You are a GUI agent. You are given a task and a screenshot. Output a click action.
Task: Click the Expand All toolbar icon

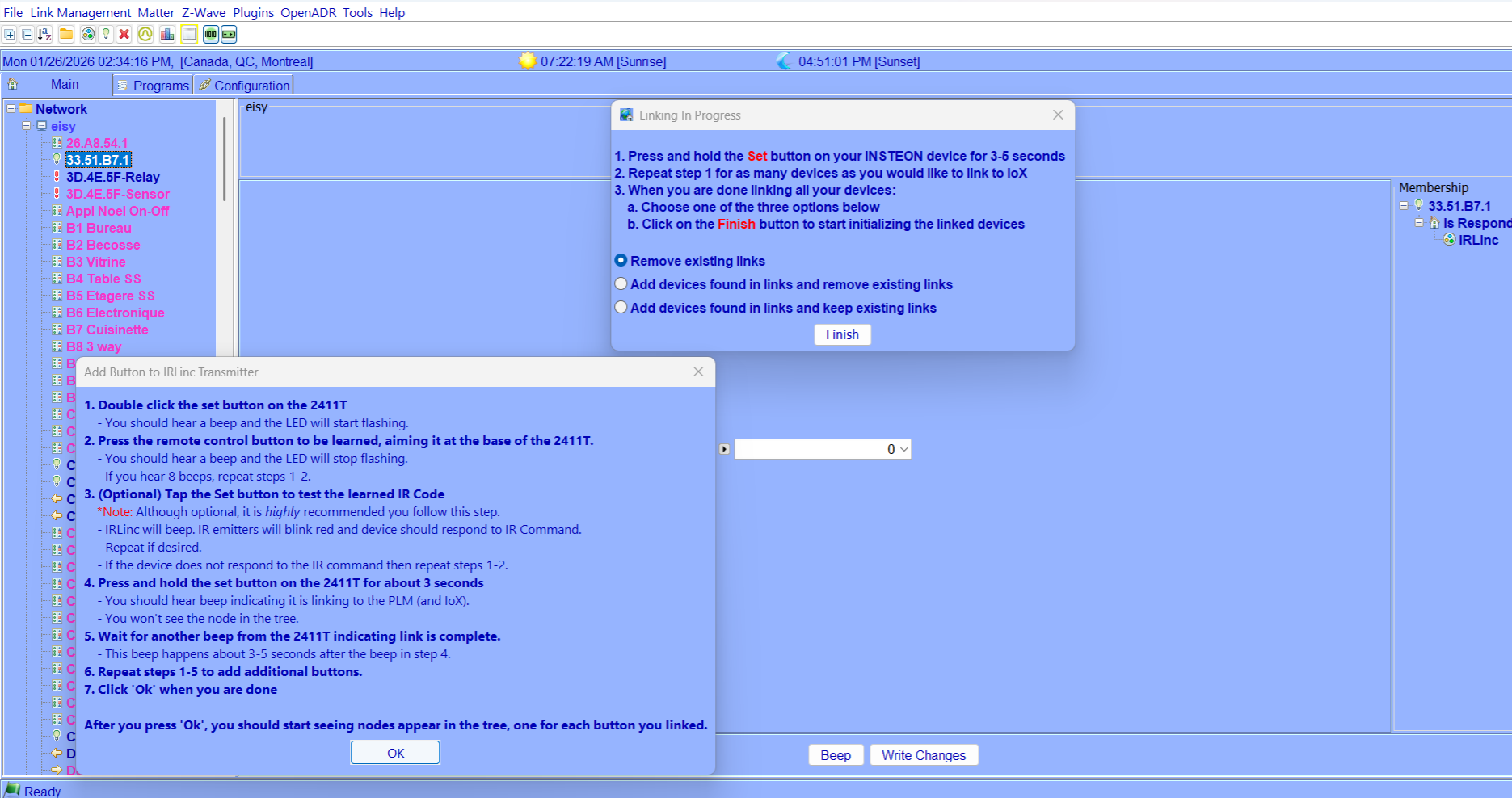point(10,34)
